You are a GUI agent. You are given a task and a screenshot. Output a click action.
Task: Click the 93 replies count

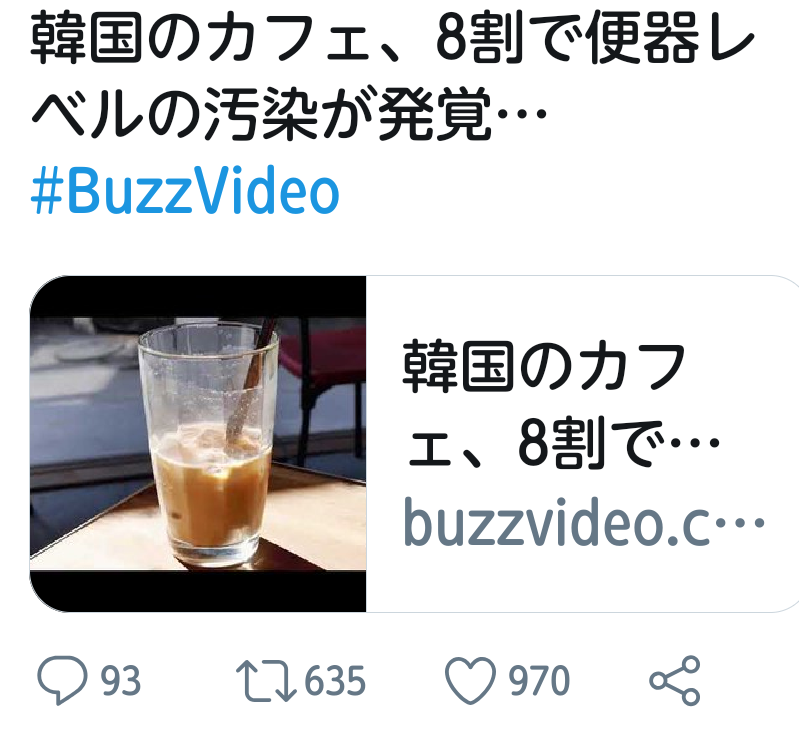[x=120, y=680]
